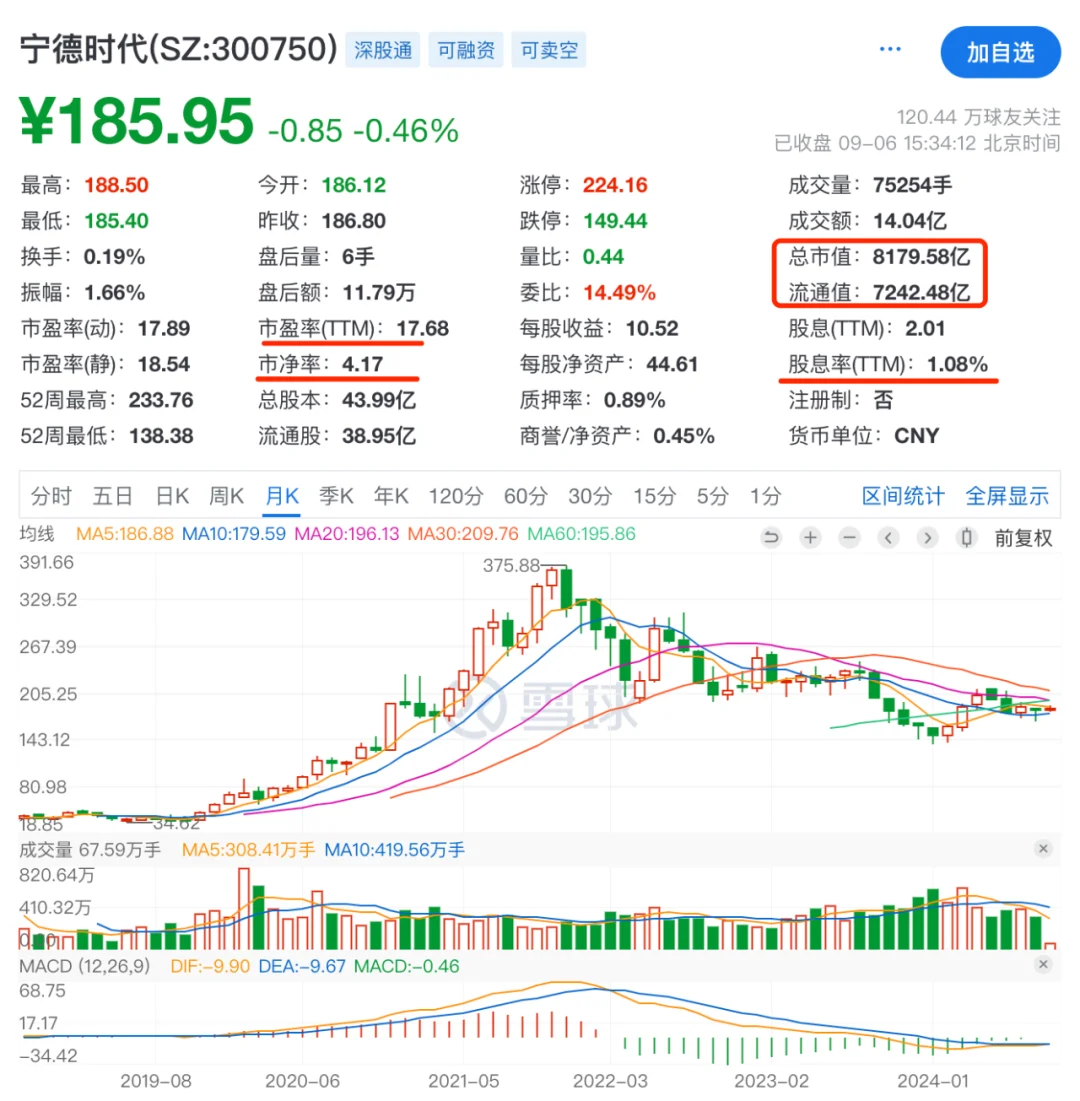Click the 货币单位 CNY value
1080x1101 pixels.
click(916, 436)
